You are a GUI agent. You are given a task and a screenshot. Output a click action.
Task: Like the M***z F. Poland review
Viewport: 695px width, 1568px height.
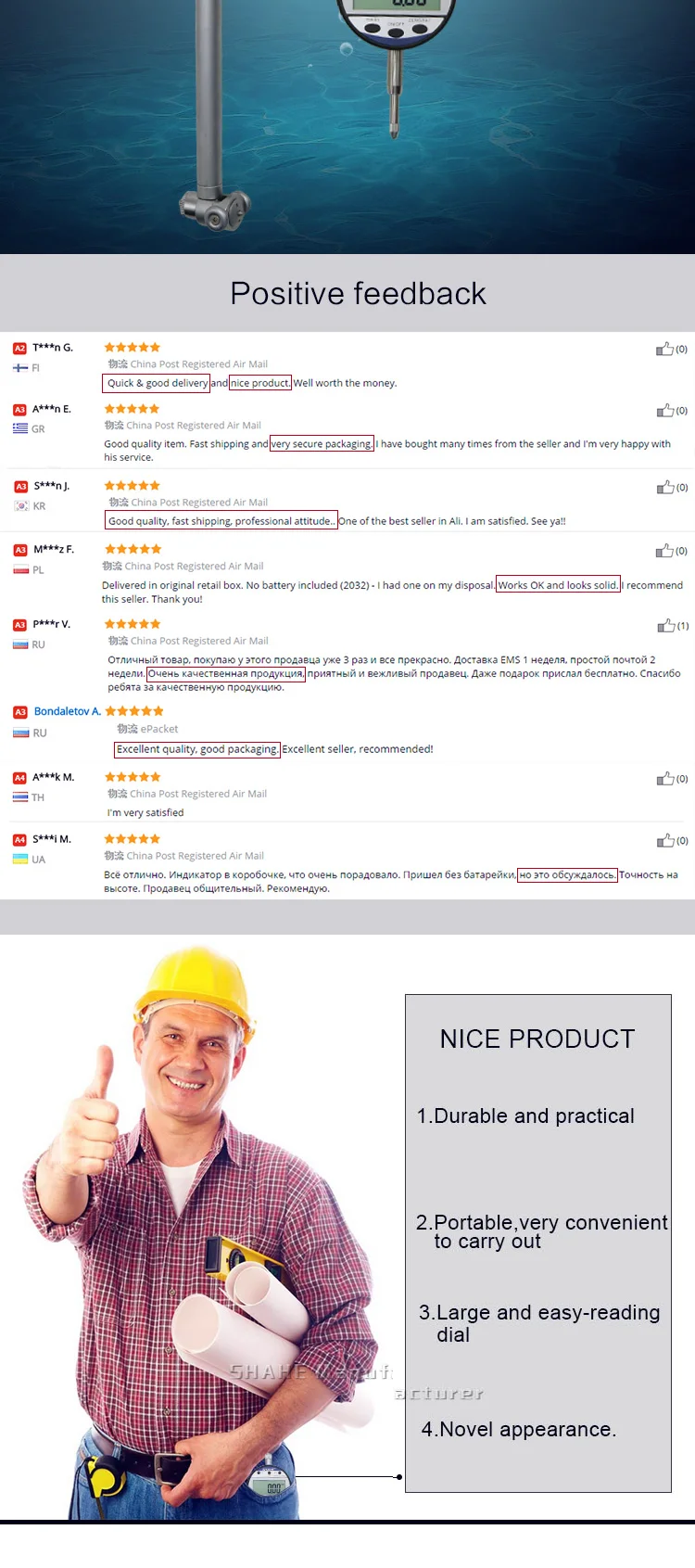664,551
